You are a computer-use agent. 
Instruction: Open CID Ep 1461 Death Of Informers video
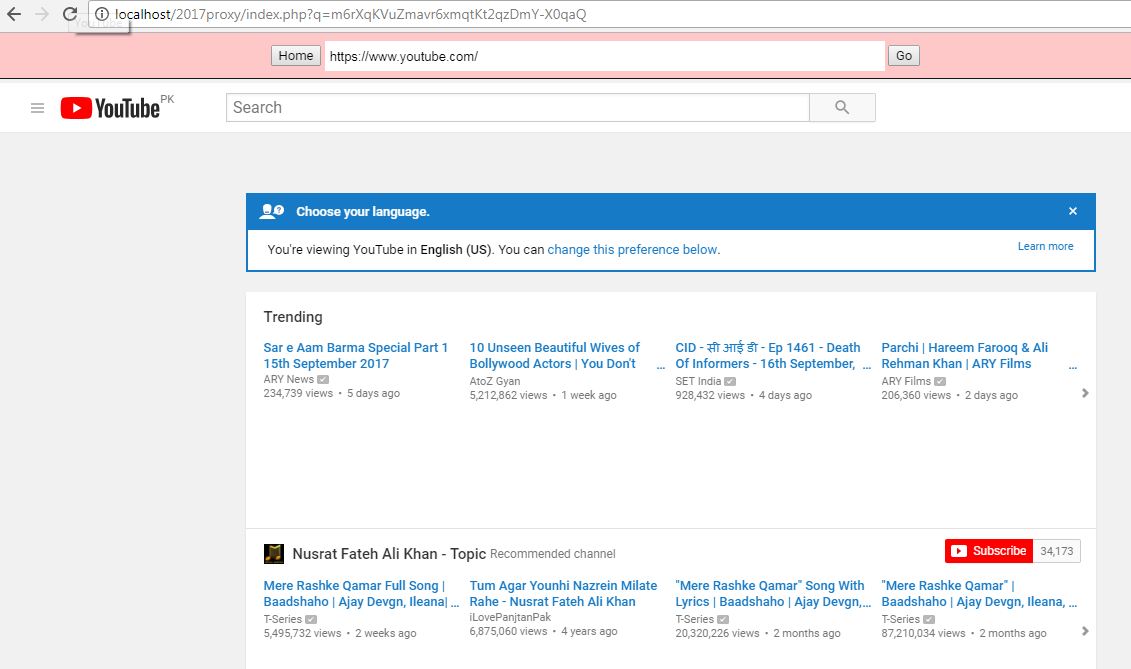[767, 356]
